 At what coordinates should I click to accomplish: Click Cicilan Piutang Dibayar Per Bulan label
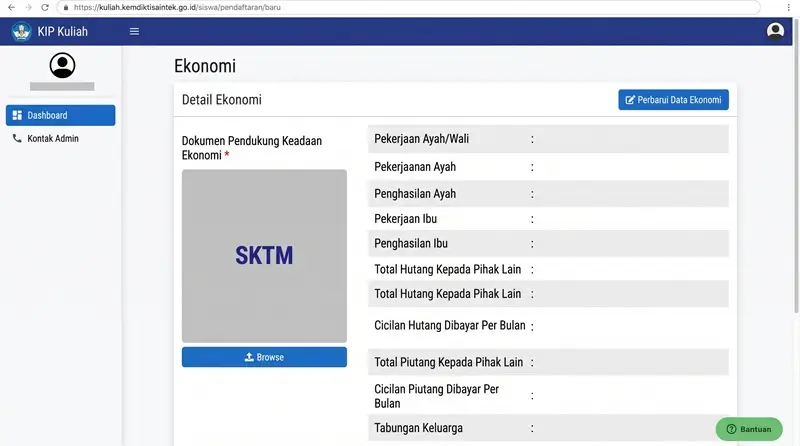click(x=437, y=396)
